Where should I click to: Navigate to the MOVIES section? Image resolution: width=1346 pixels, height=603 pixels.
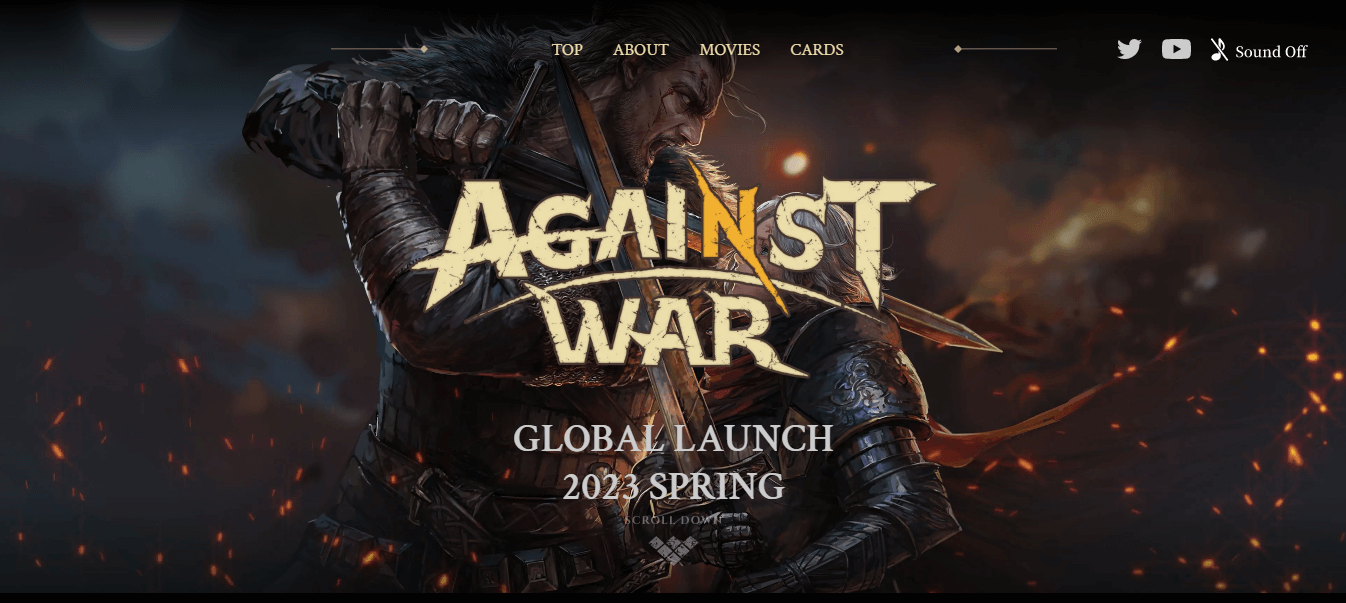730,50
